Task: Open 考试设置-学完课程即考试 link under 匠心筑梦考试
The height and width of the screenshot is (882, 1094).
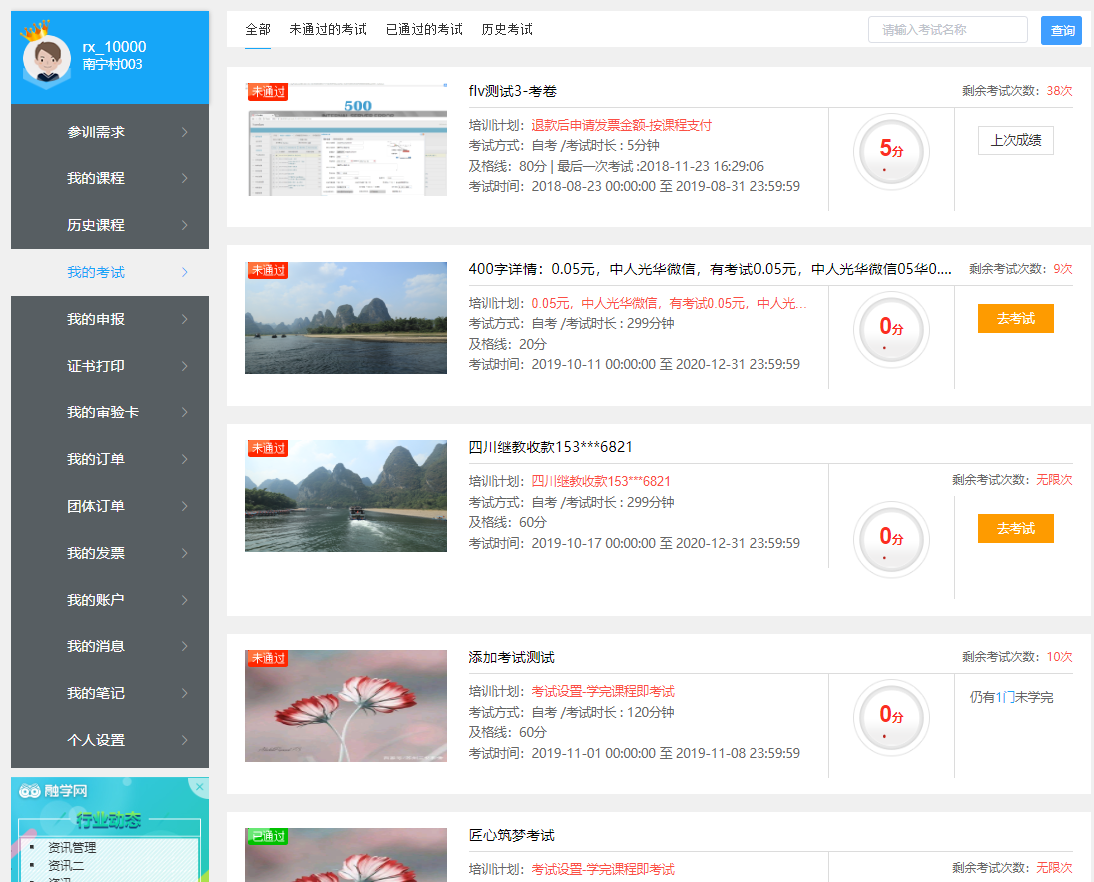Action: [603, 869]
